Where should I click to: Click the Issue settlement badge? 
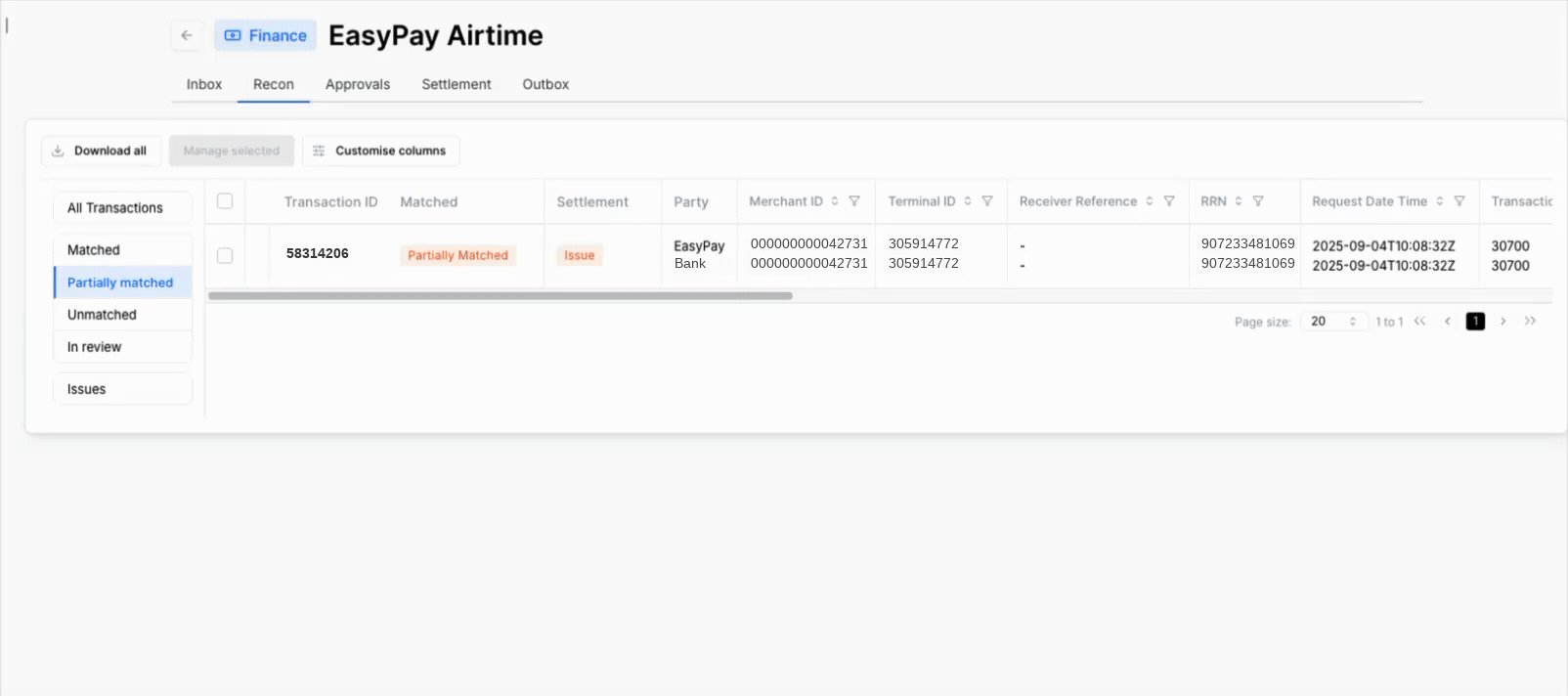pyautogui.click(x=580, y=255)
